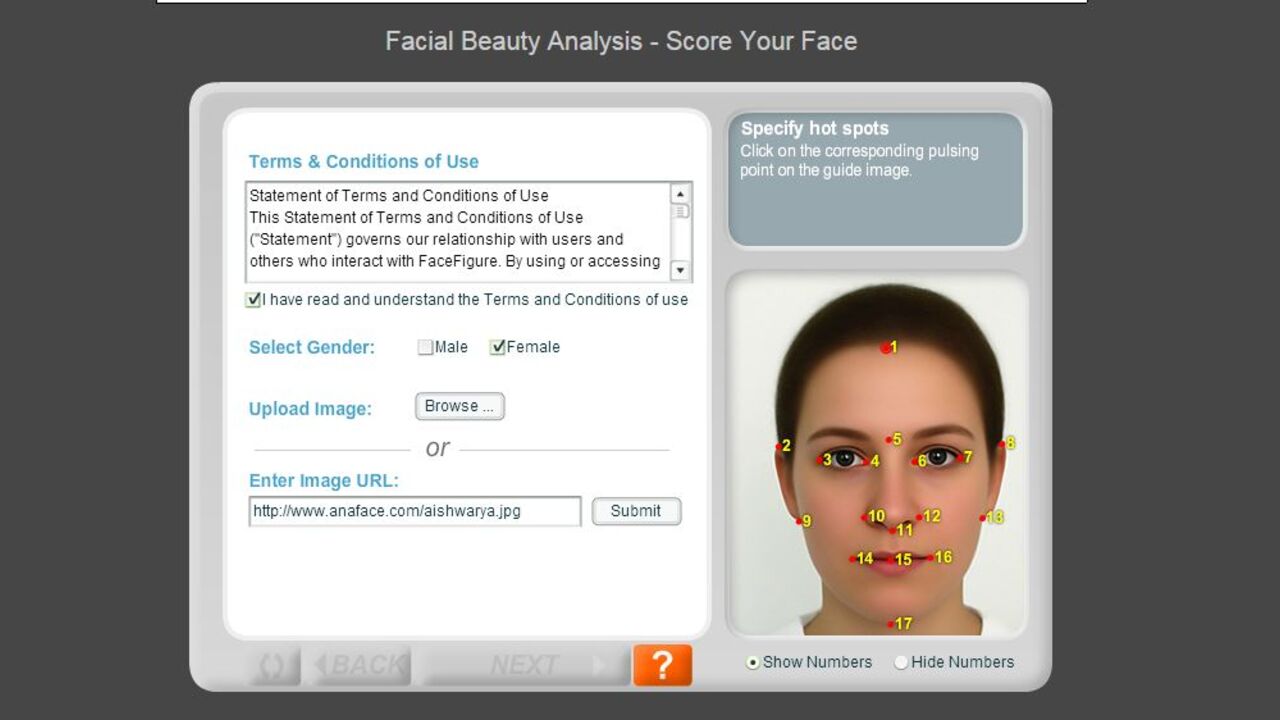Click the Upload Image label
Image resolution: width=1280 pixels, height=720 pixels.
click(x=310, y=409)
